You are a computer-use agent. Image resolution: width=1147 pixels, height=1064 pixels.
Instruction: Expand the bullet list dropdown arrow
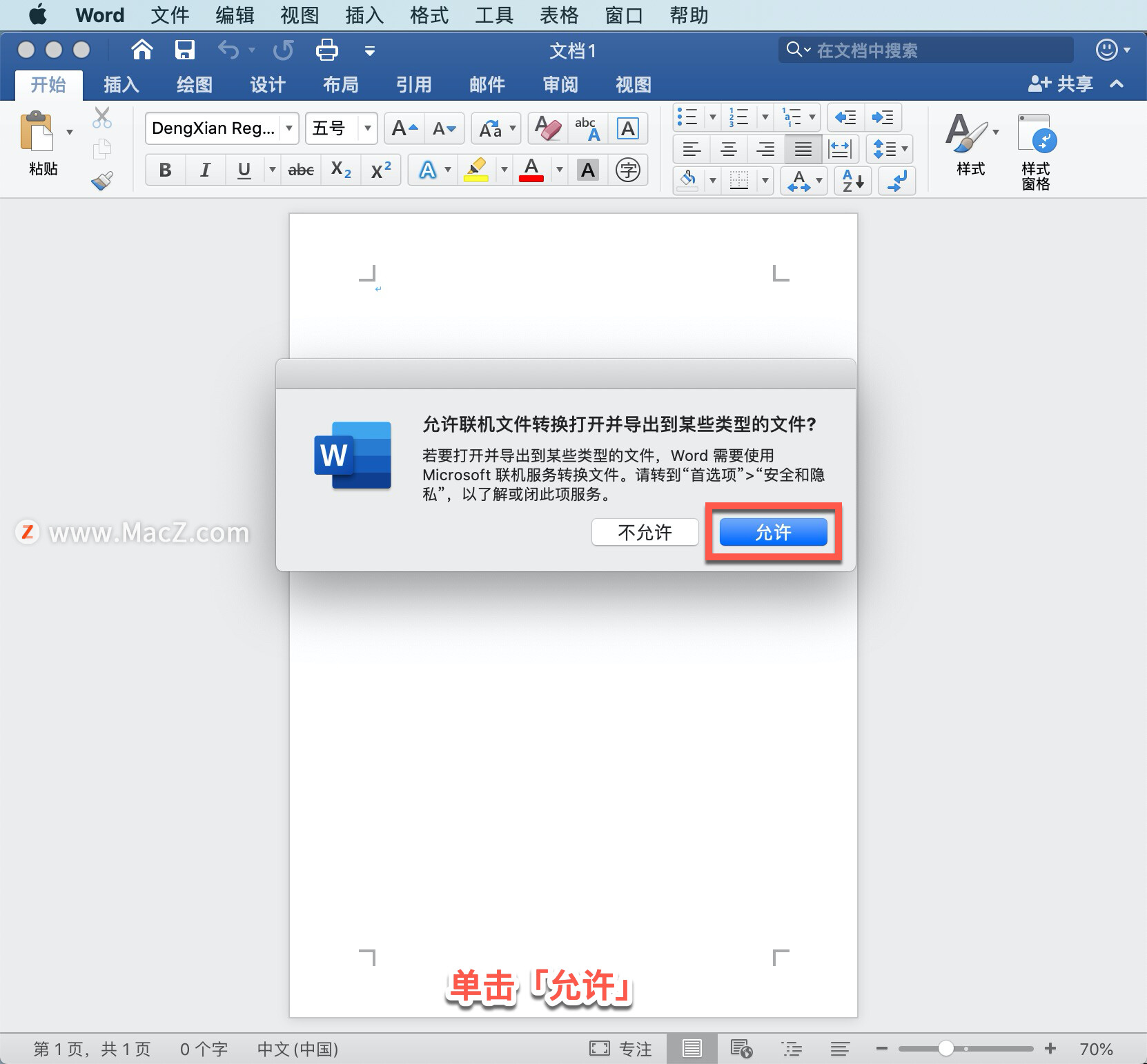click(713, 117)
